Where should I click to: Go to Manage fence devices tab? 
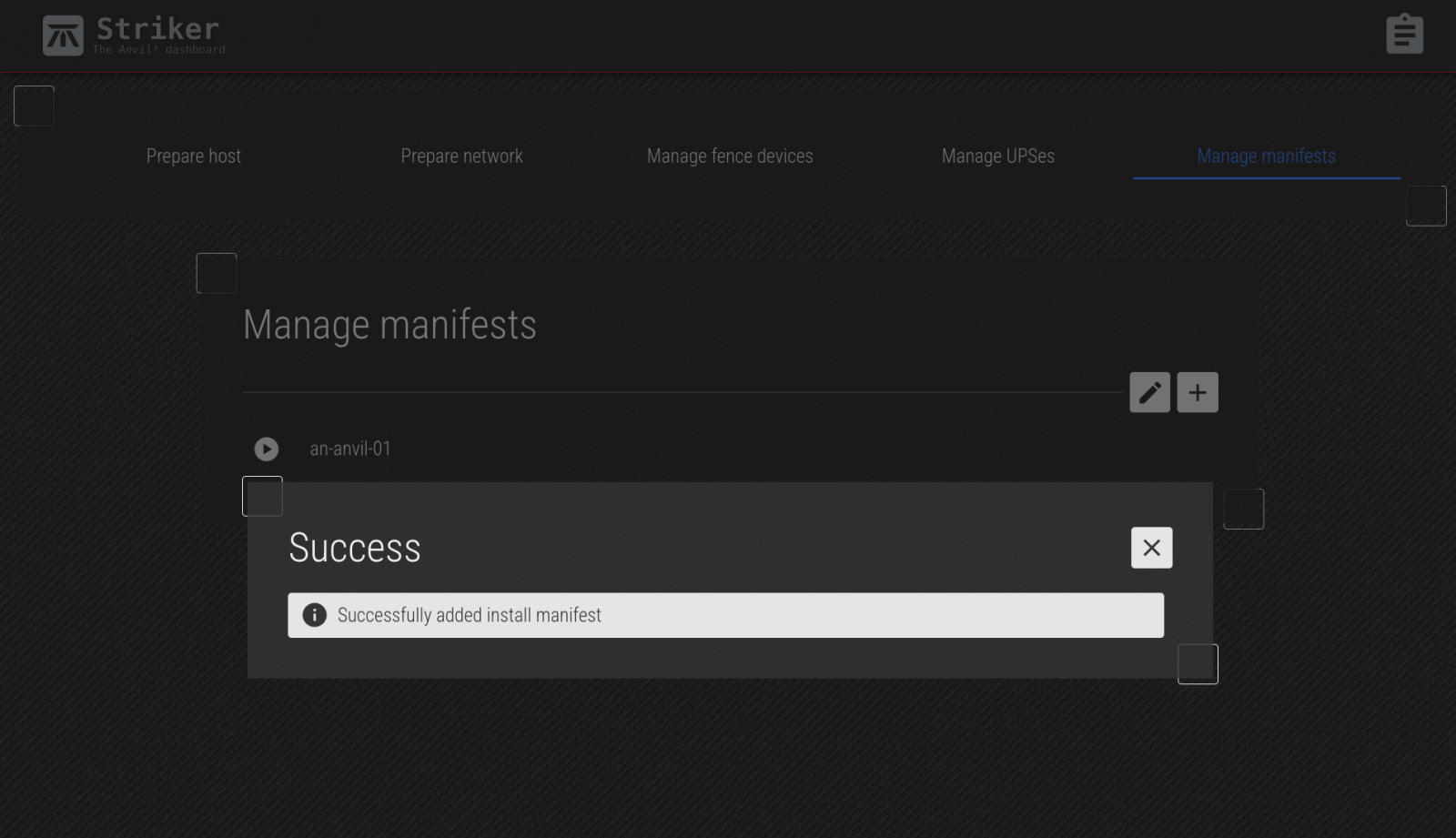730,156
